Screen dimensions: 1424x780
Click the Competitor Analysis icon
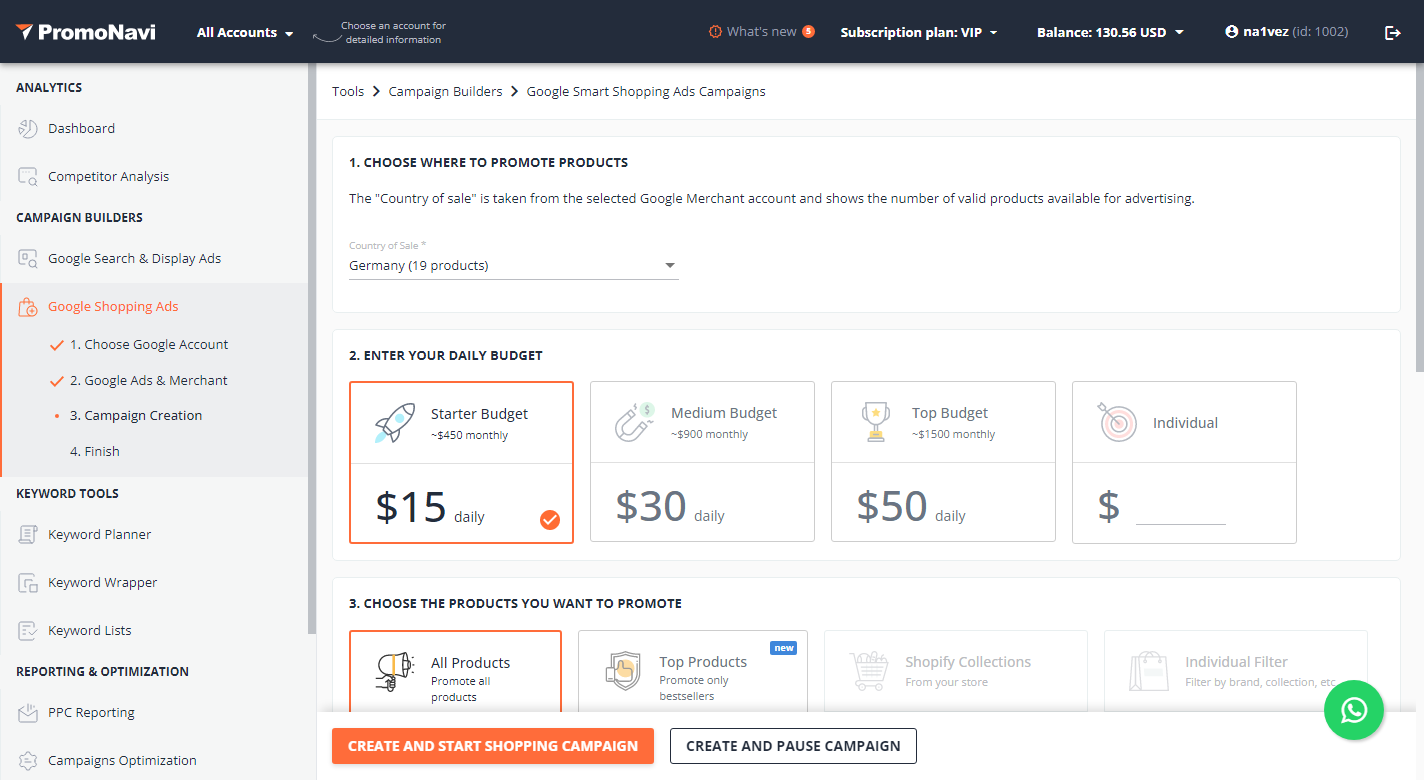point(28,176)
